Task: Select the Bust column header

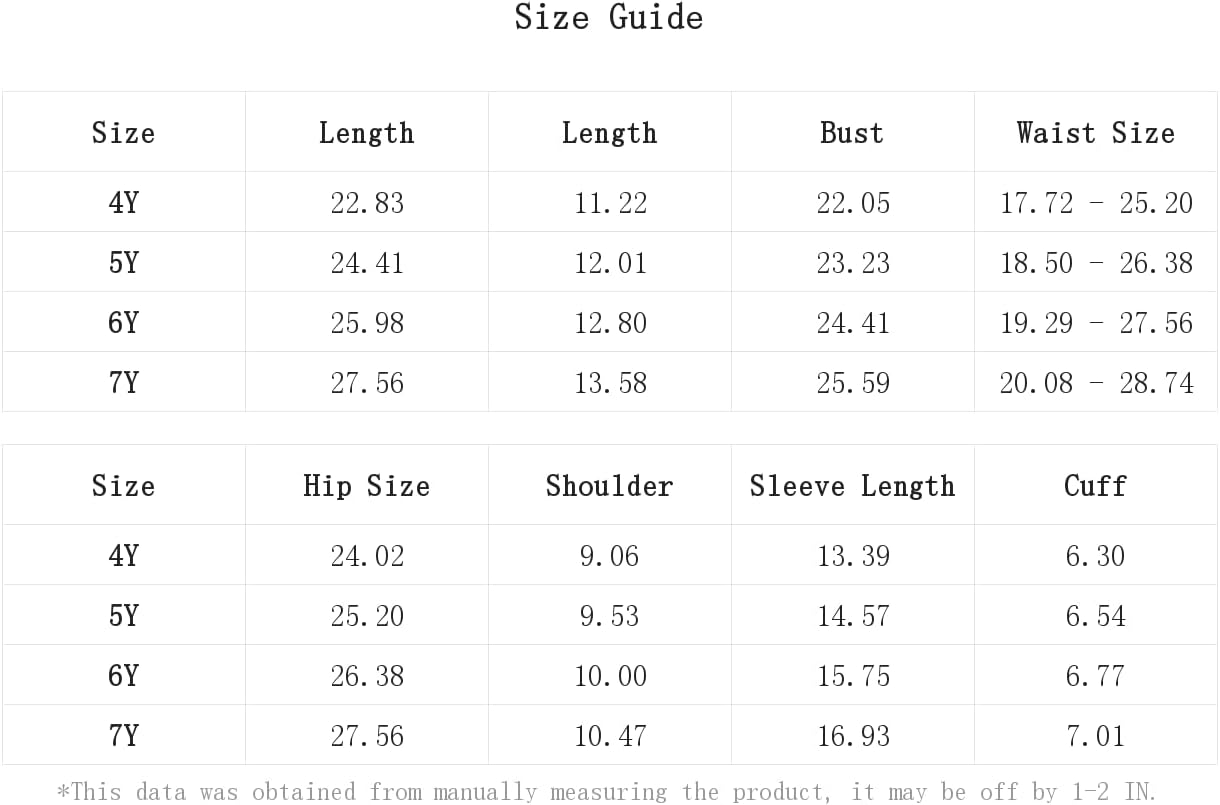Action: pos(852,133)
